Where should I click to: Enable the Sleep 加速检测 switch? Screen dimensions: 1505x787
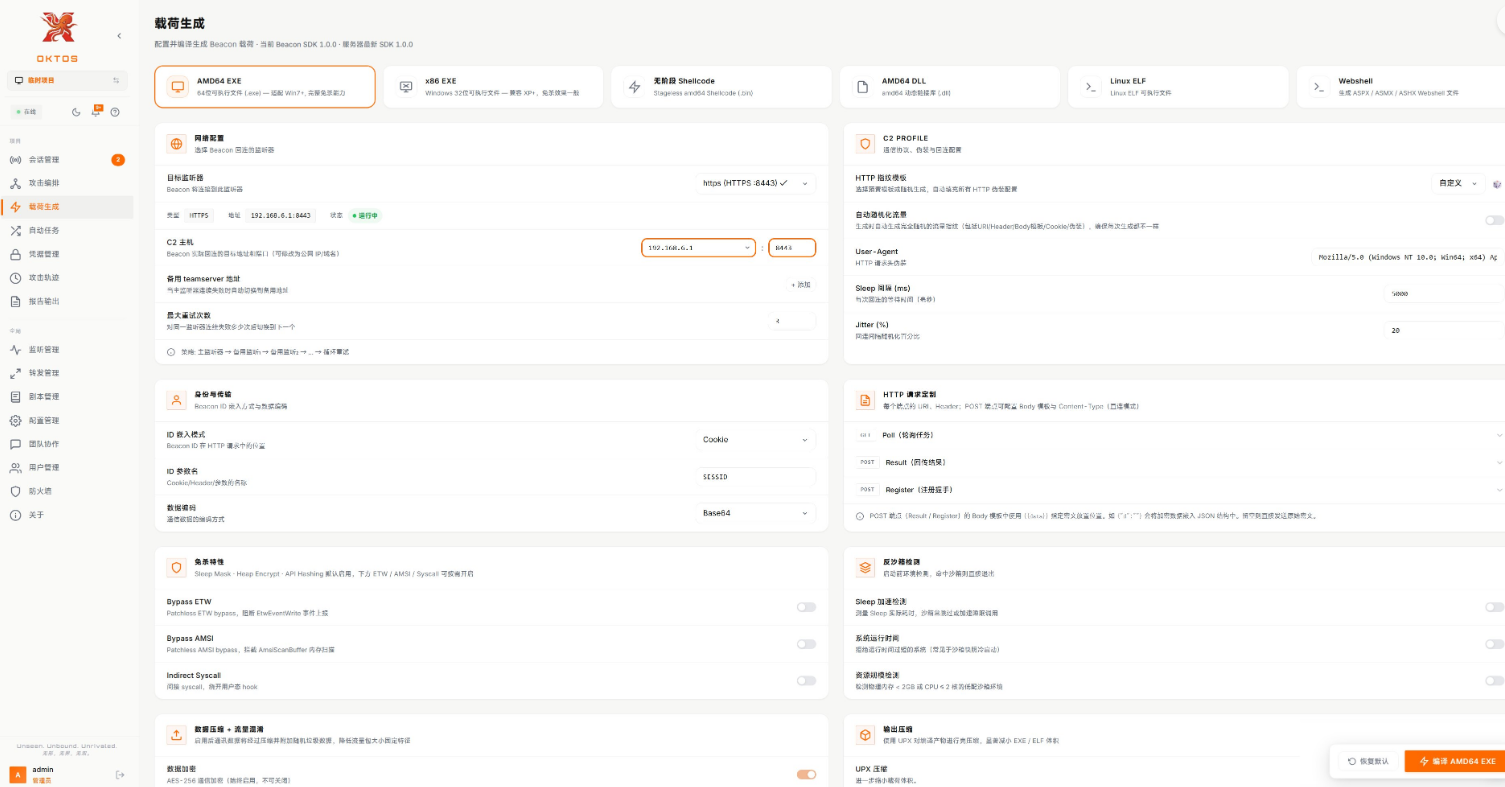[x=1494, y=607]
